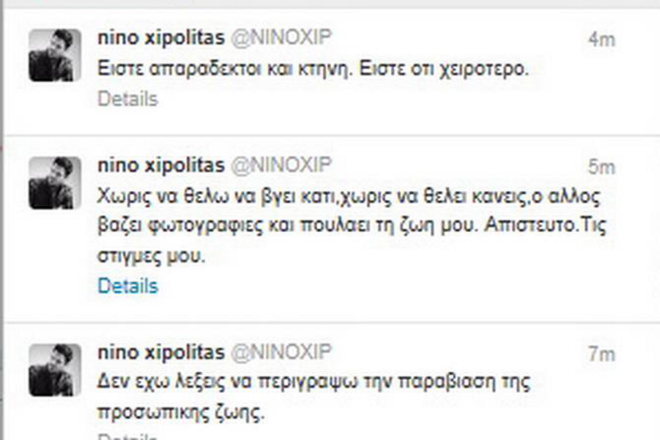Open nino xipolitas name on the 4m tweet
Image resolution: width=660 pixels, height=440 pixels.
(x=161, y=38)
